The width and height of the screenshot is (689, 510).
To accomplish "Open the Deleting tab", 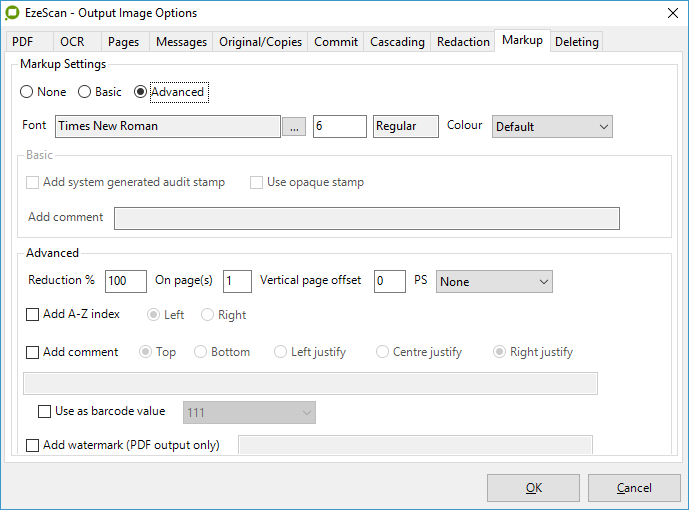I will [x=576, y=42].
